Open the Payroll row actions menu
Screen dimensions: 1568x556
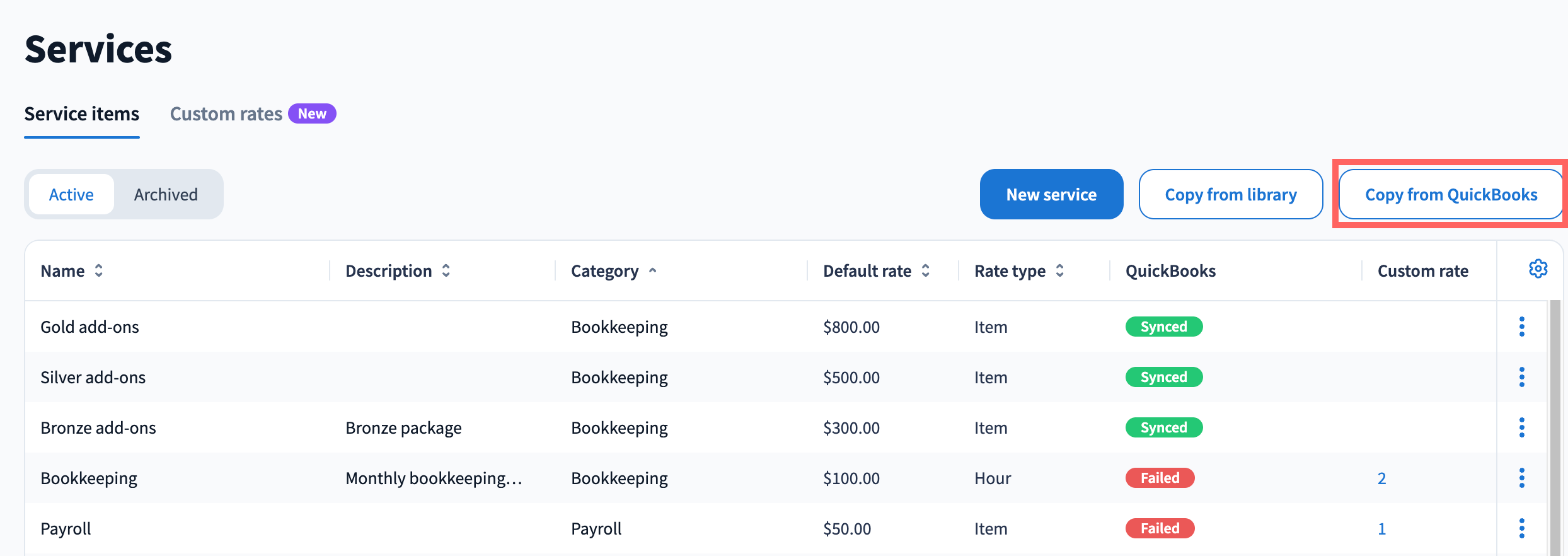click(x=1521, y=528)
